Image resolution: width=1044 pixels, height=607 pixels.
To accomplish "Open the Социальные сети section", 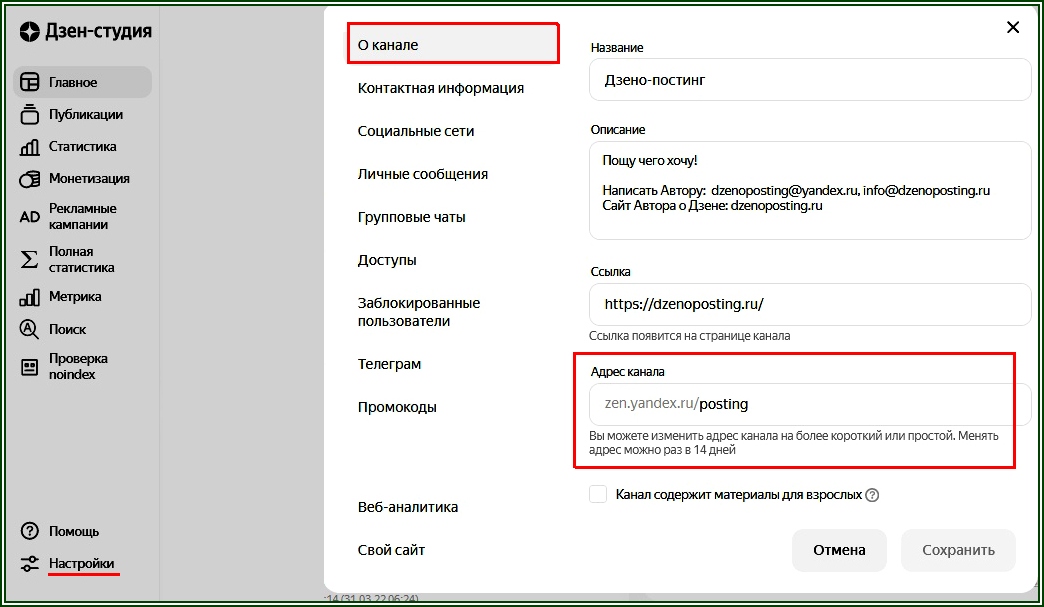I will coord(416,131).
